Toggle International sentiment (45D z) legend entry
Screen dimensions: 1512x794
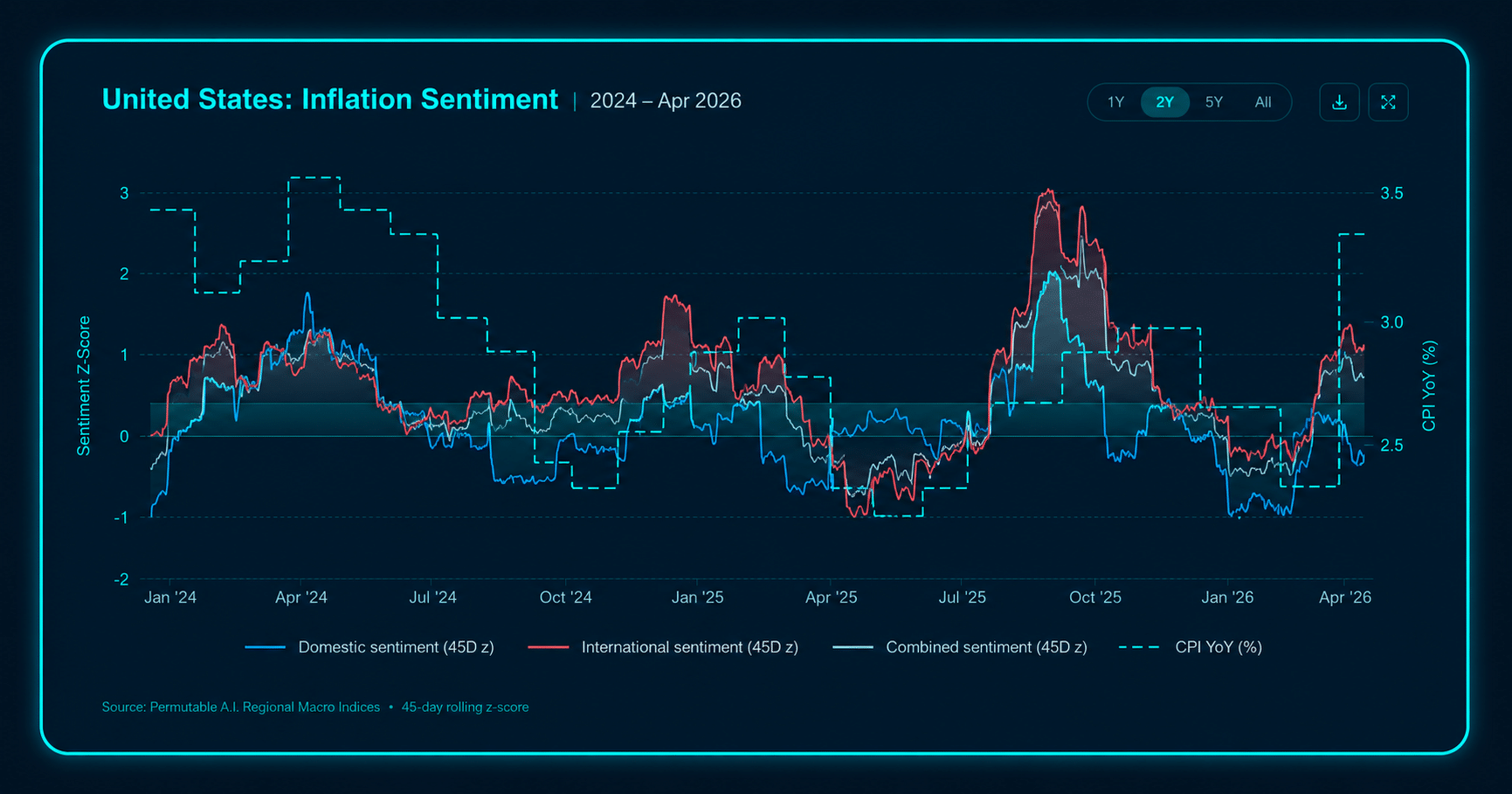(663, 647)
